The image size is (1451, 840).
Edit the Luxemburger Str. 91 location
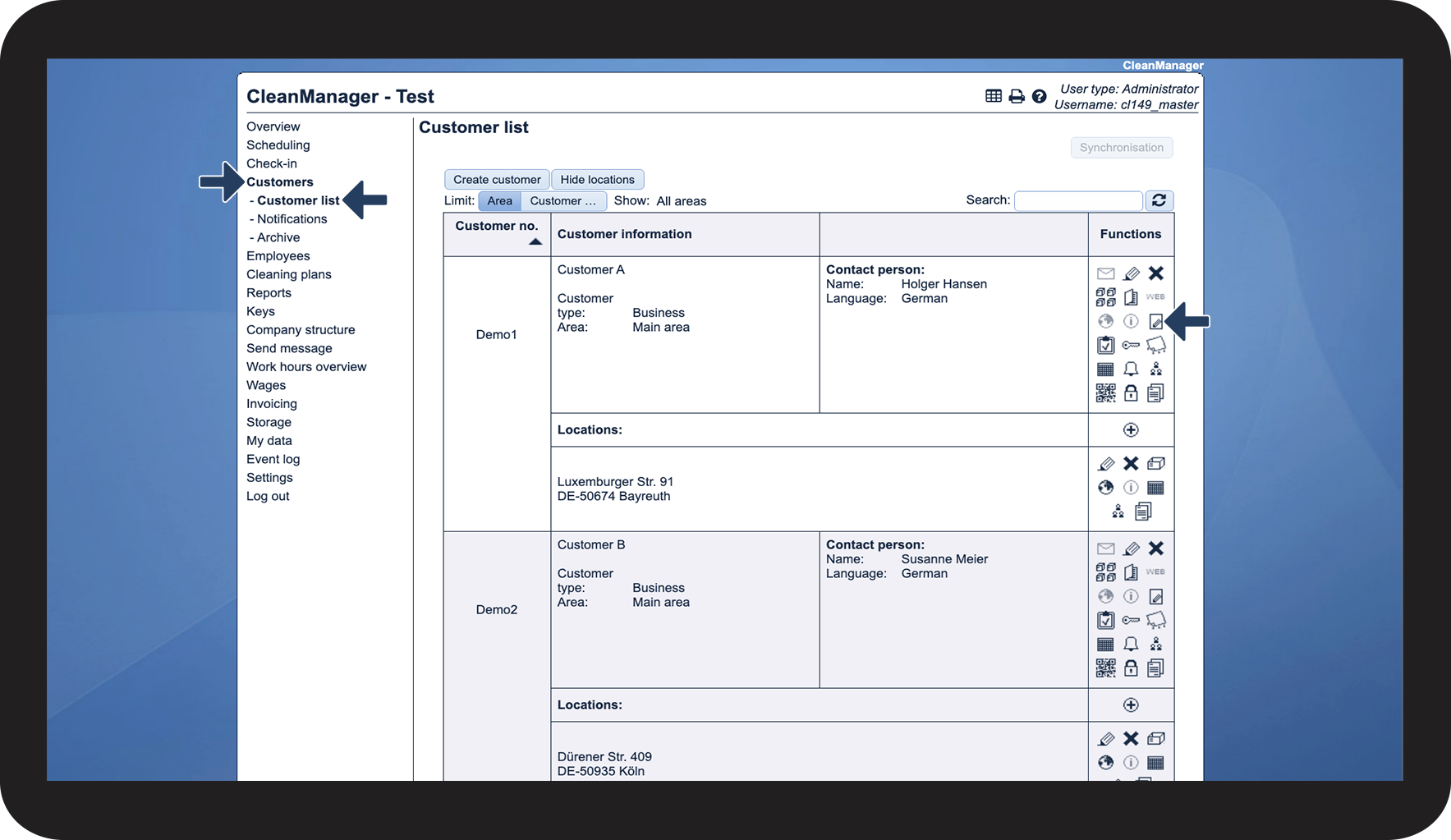pyautogui.click(x=1106, y=464)
